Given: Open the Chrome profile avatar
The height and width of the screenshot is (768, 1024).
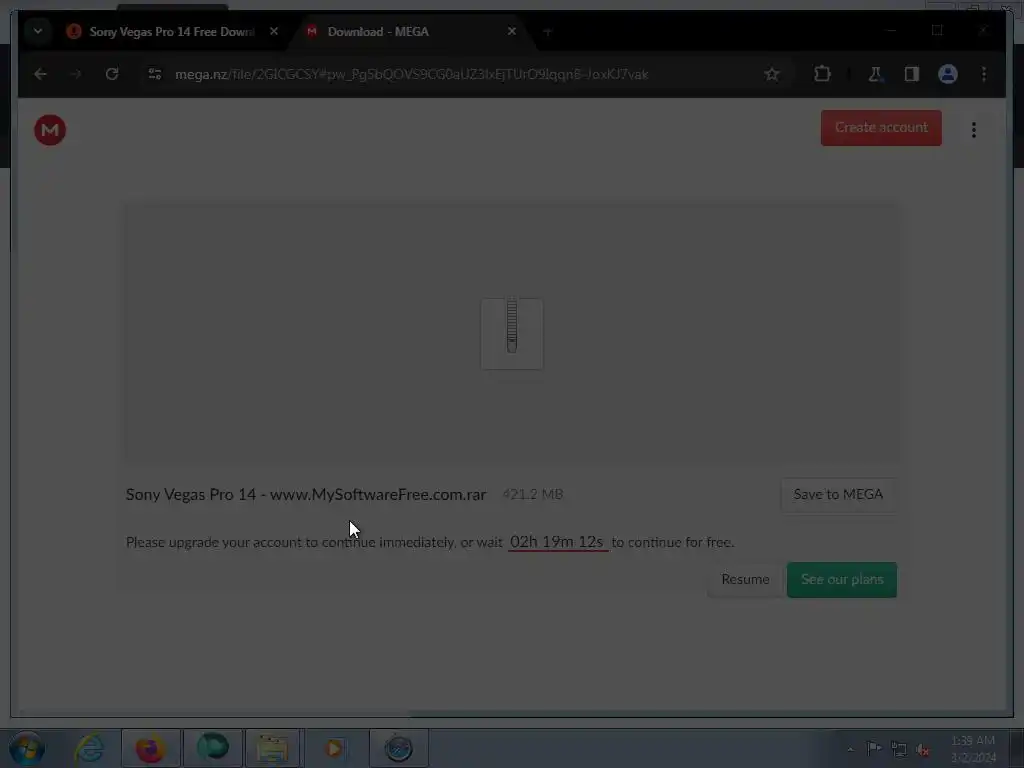Looking at the screenshot, I should 948,74.
